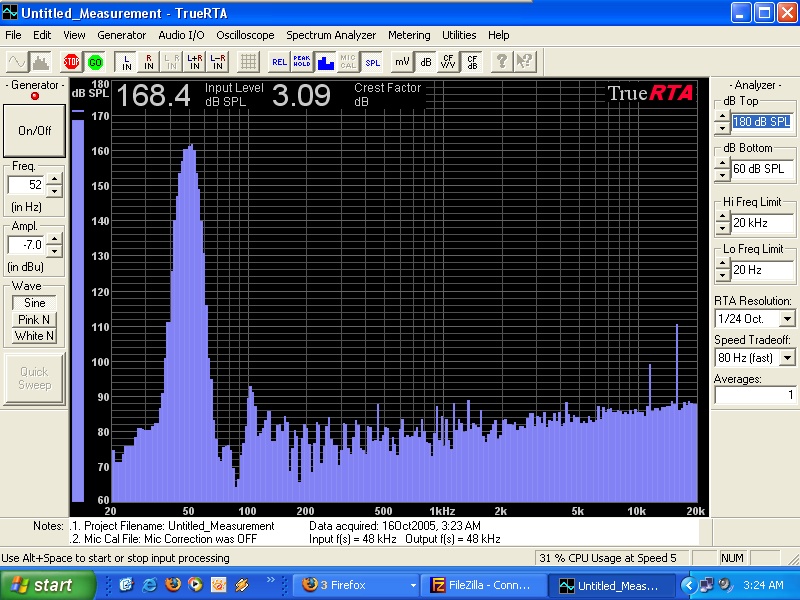The width and height of the screenshot is (800, 600).
Task: Toggle the generator On/Off button
Action: click(34, 131)
